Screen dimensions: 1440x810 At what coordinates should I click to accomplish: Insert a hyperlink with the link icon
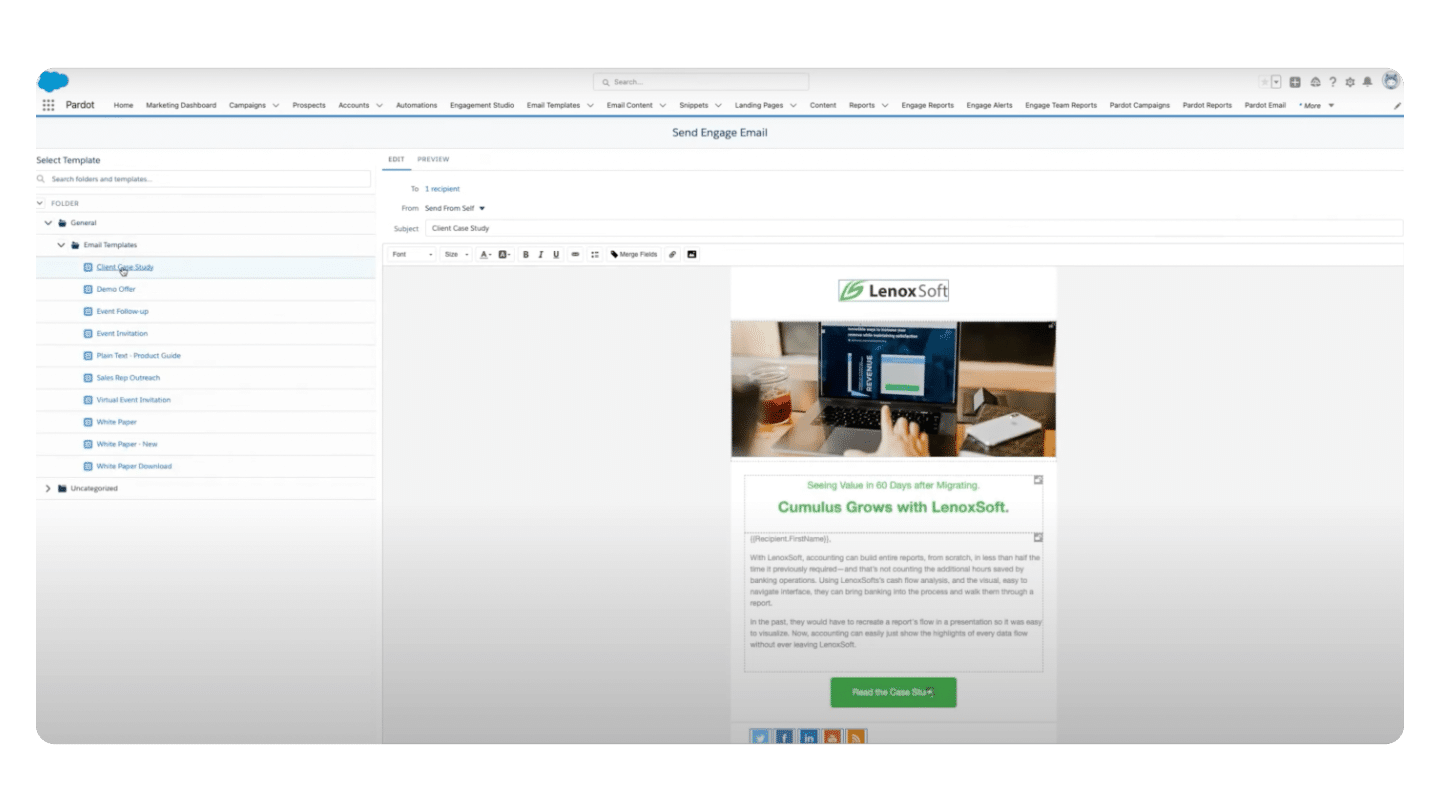click(575, 255)
